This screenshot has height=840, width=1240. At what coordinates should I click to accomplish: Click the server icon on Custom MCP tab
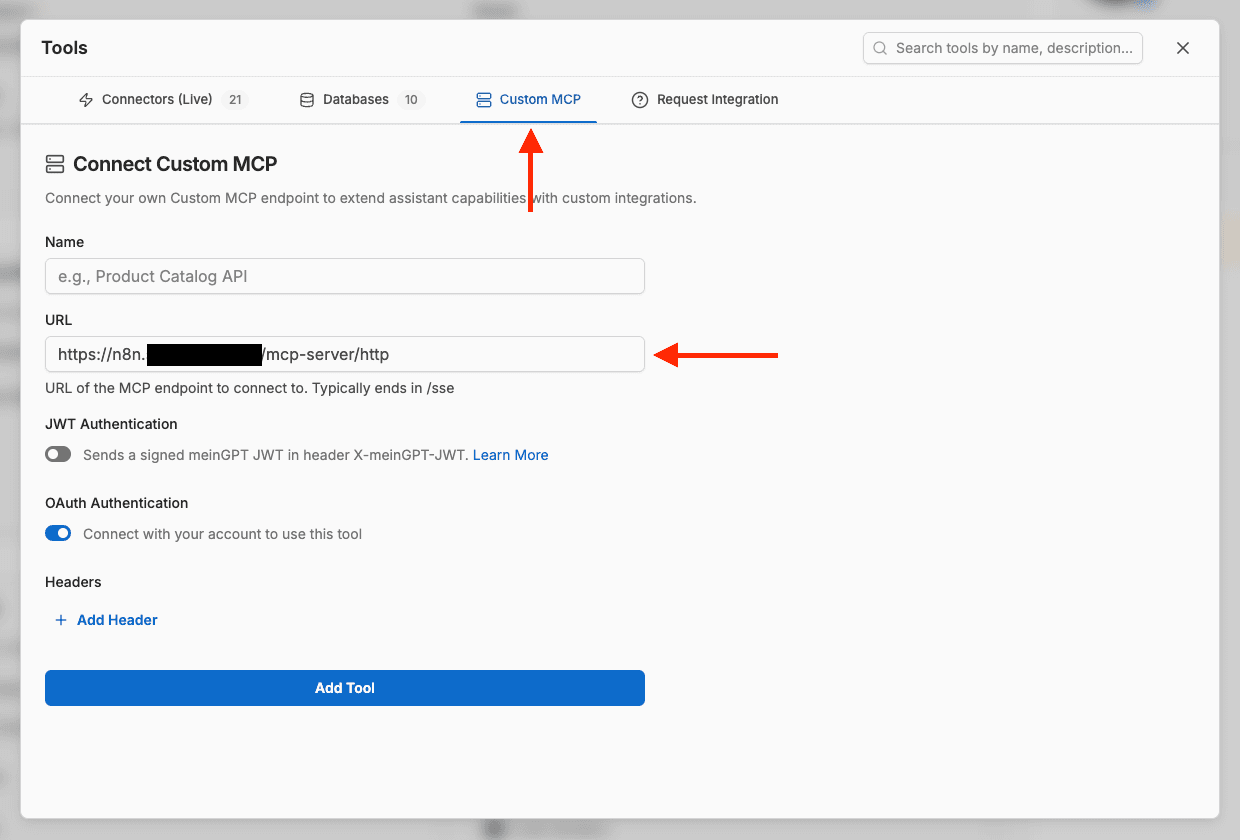pos(484,99)
